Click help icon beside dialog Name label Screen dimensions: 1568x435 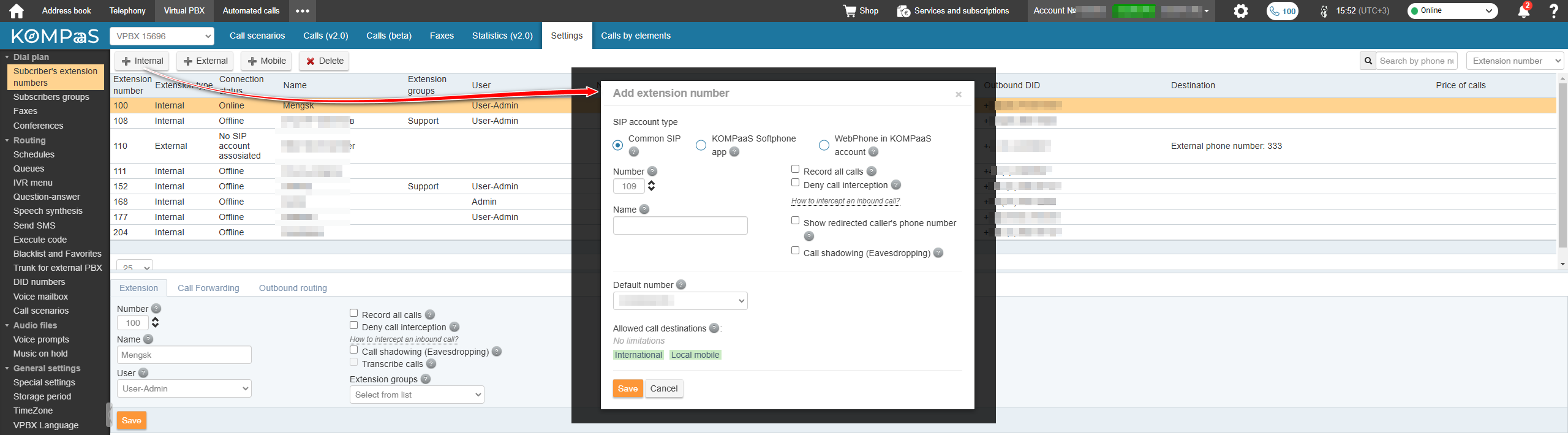click(644, 210)
